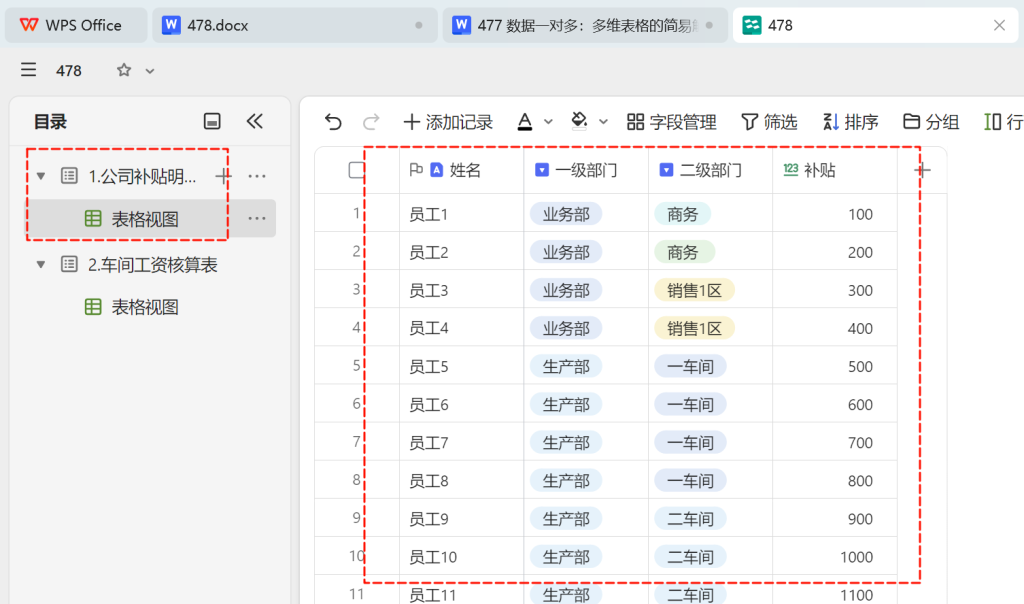Redo the last action
Viewport: 1024px width, 604px height.
coord(371,121)
